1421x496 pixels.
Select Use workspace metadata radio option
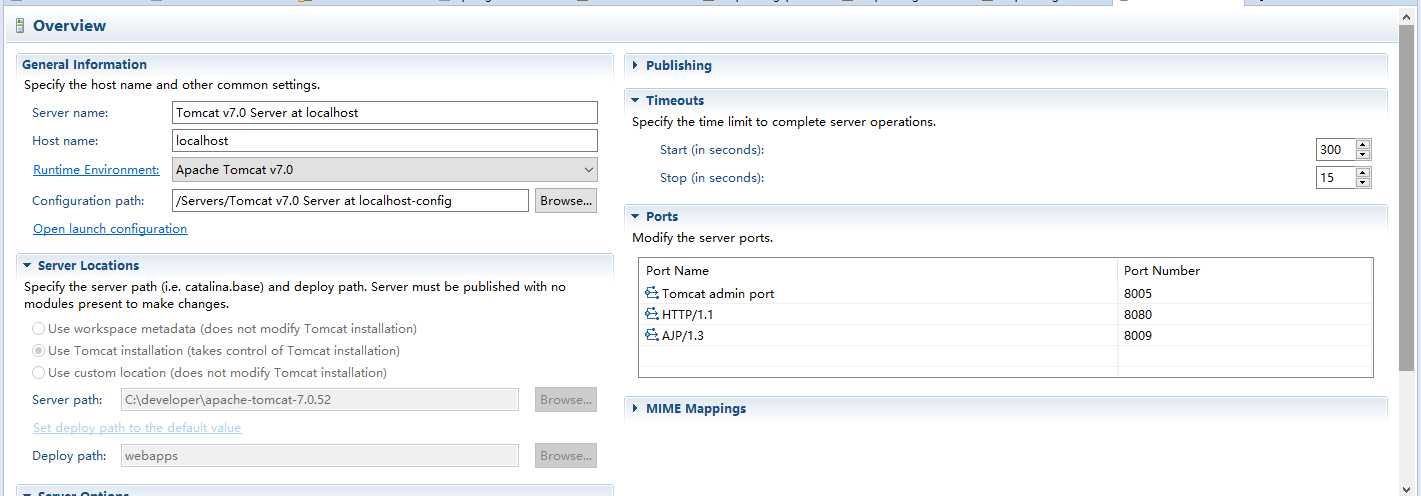[x=38, y=328]
